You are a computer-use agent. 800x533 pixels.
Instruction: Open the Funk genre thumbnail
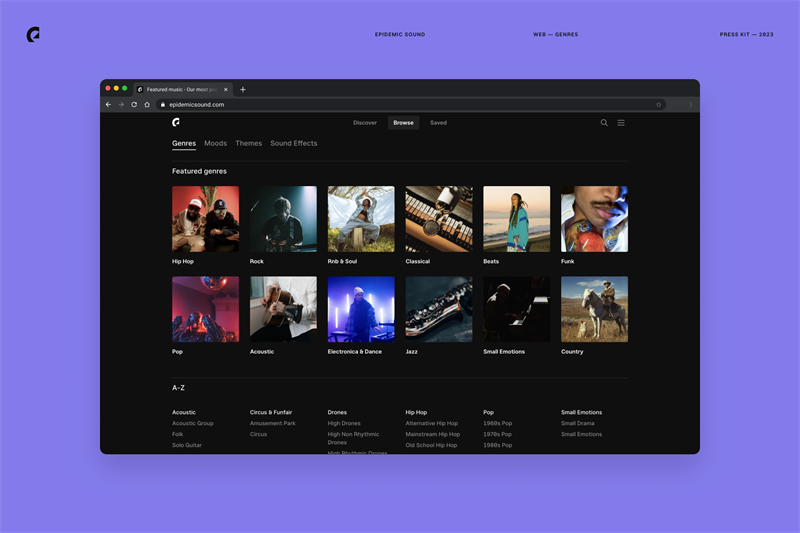click(594, 219)
